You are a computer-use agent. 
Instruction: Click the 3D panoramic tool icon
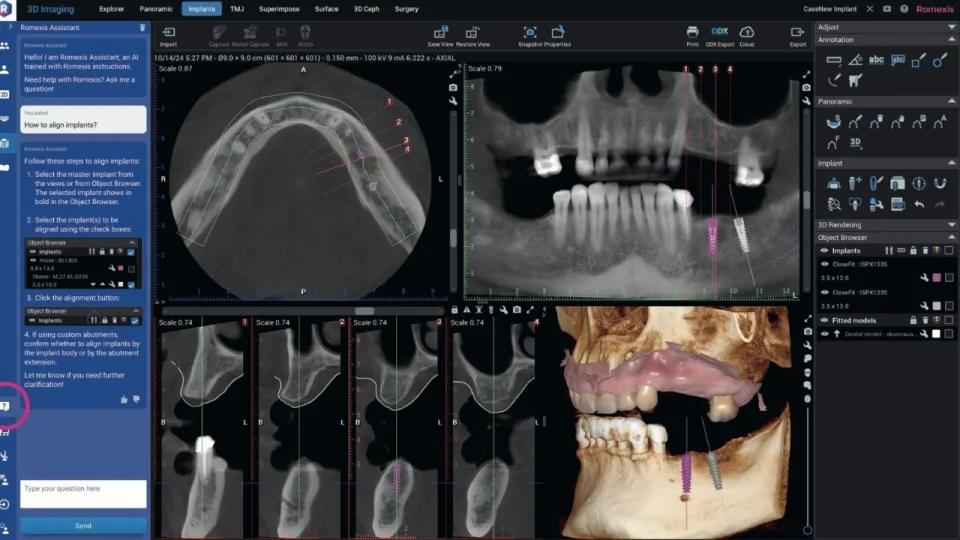pos(855,142)
